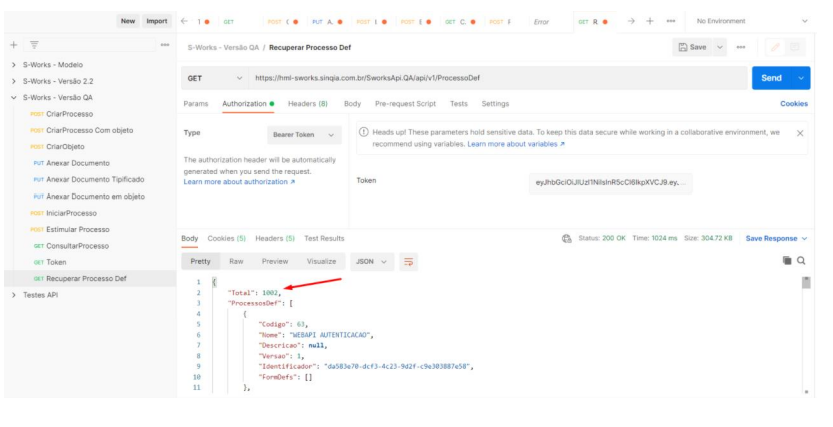
Task: Expand the S-Works - Versão 2.2 collection
Action: 14,81
